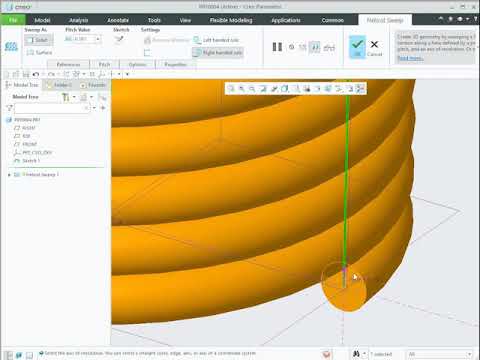Set sweep as Surface
480x360 pixels.
point(39,52)
